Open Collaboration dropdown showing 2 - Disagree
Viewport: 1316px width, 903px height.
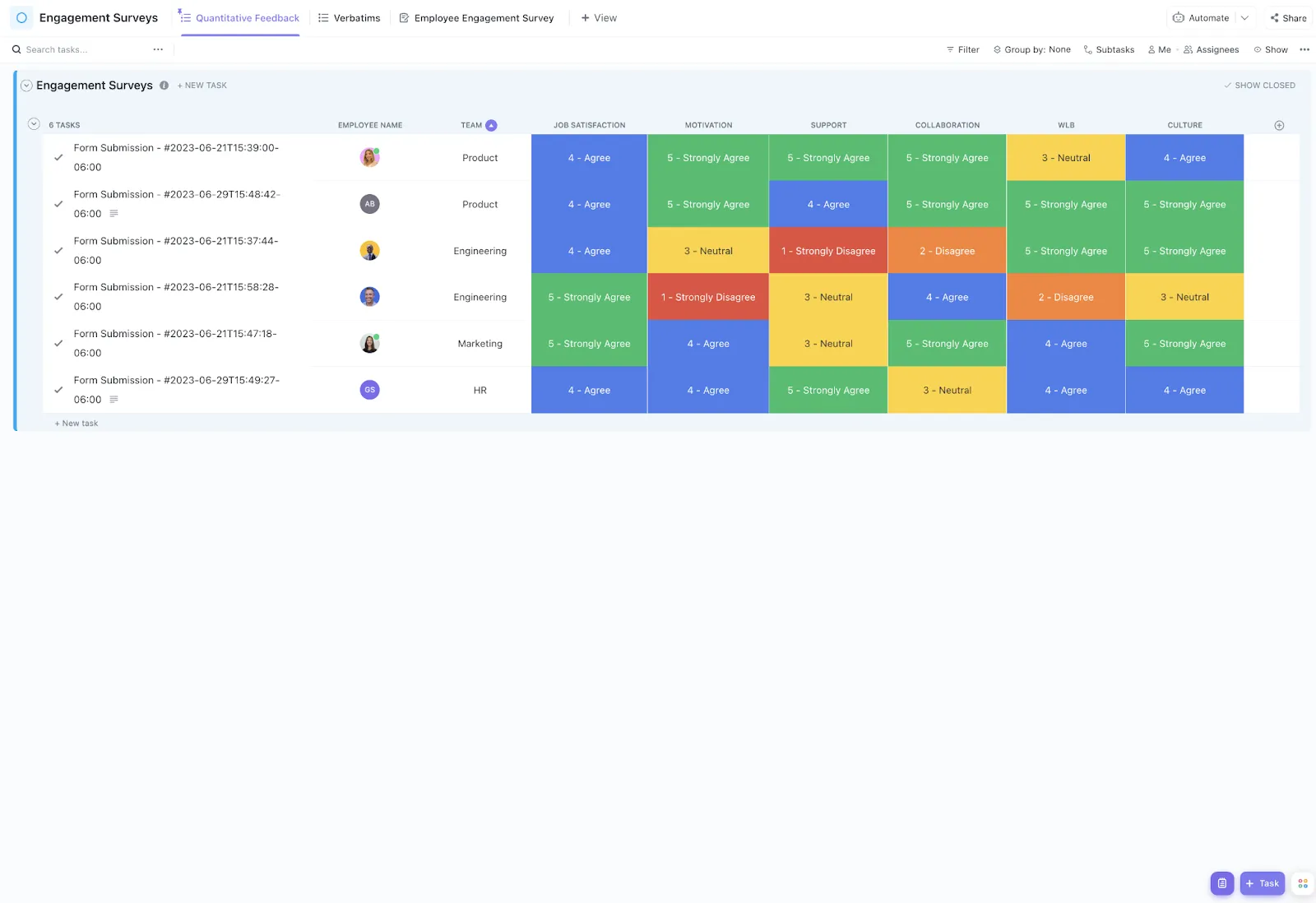(947, 251)
